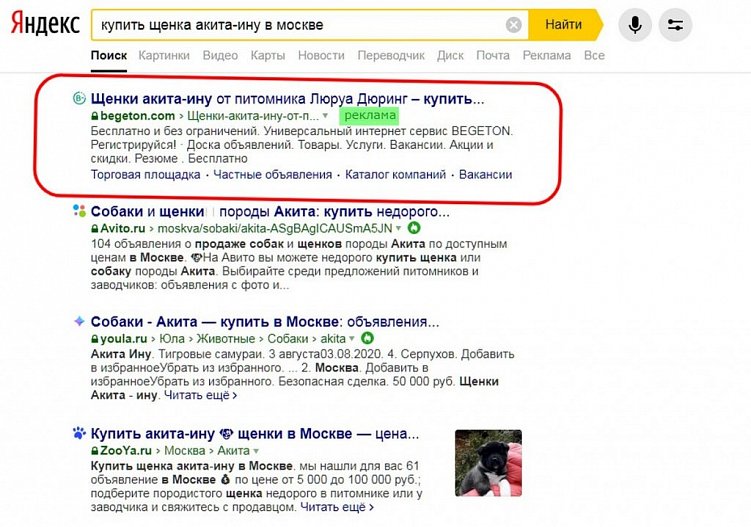Show all services via Все

594,56
